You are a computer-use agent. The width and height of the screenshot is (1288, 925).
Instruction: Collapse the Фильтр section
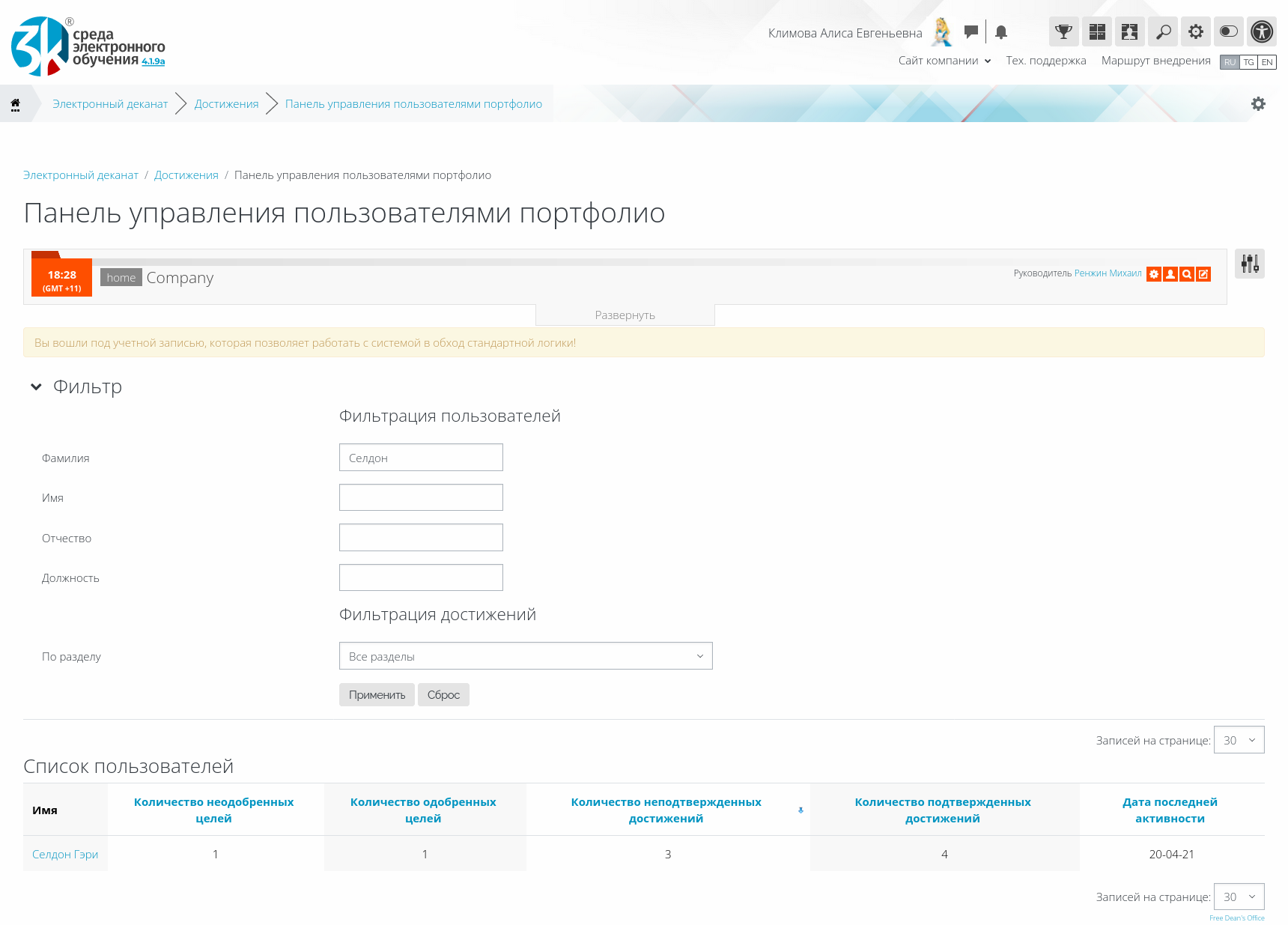coord(36,386)
